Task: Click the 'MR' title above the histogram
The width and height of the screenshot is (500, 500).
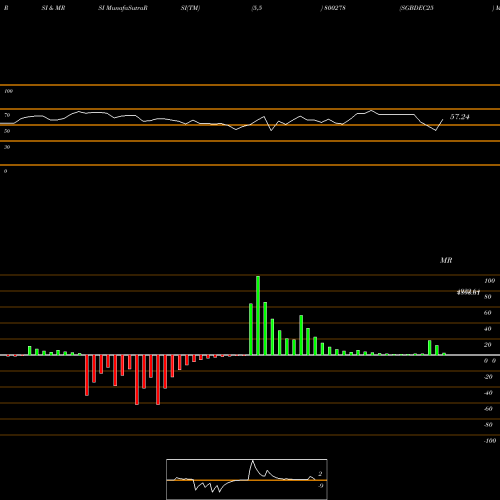Action: (446, 260)
